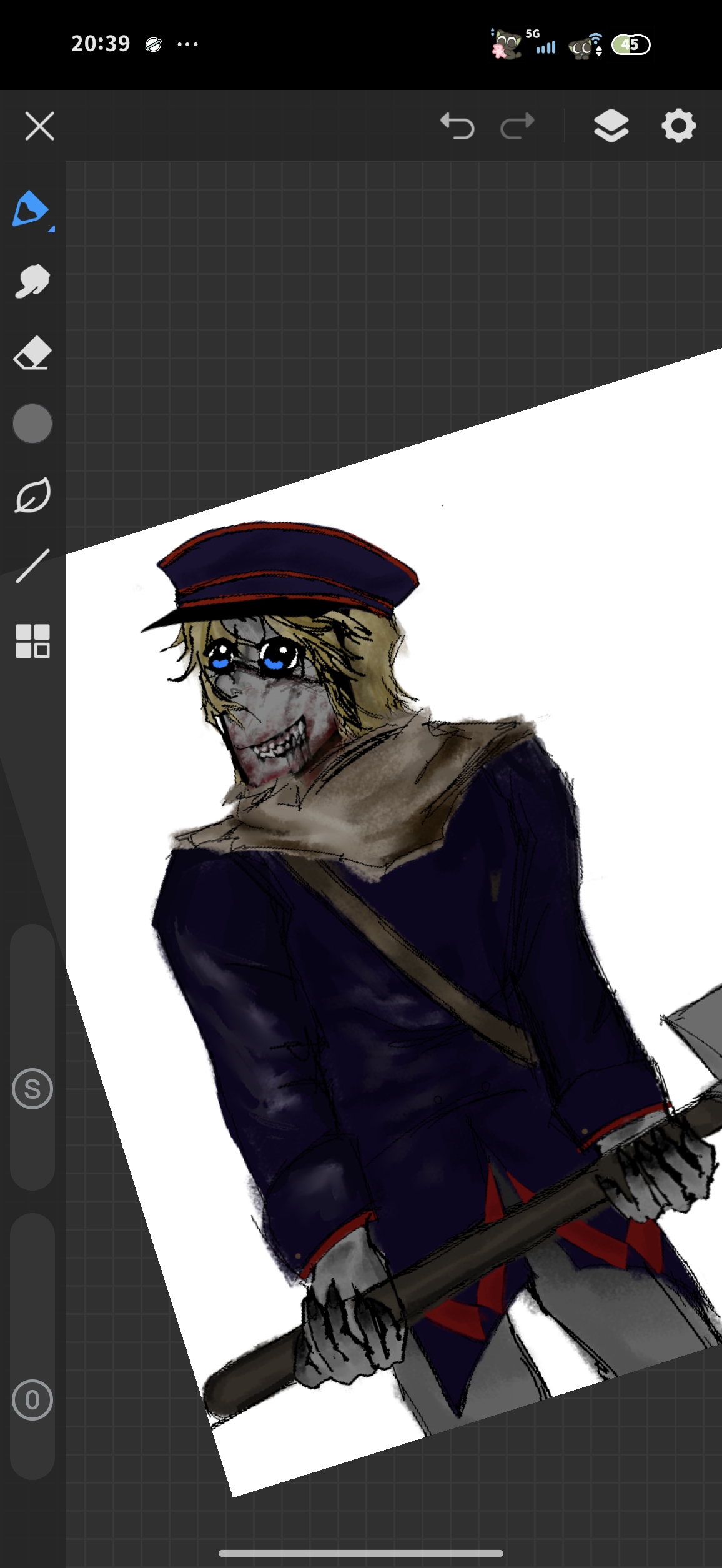722x1568 pixels.
Task: Select the lasso selection tool
Action: coord(32,495)
